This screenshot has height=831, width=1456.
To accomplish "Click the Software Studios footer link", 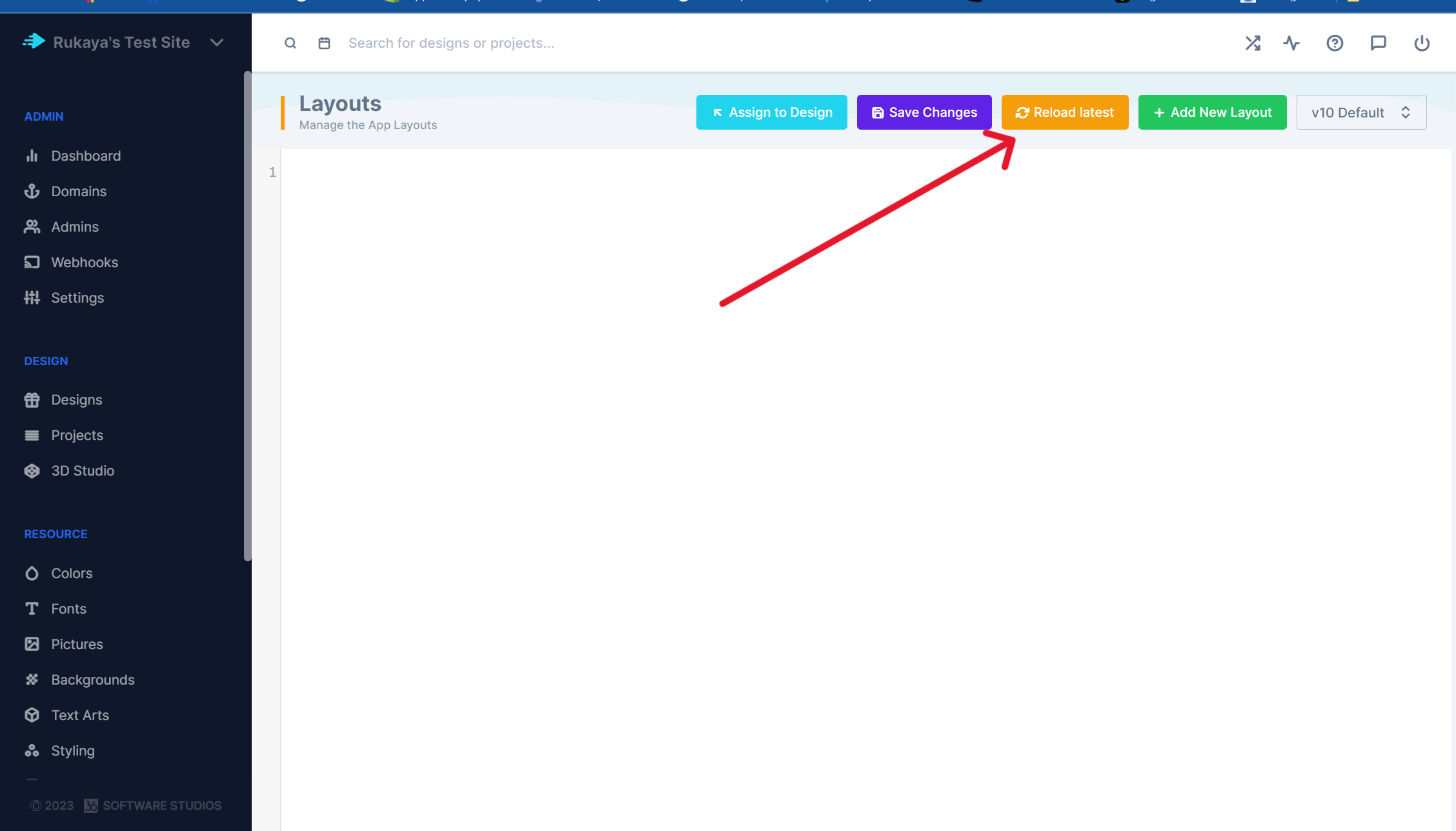I will (153, 806).
